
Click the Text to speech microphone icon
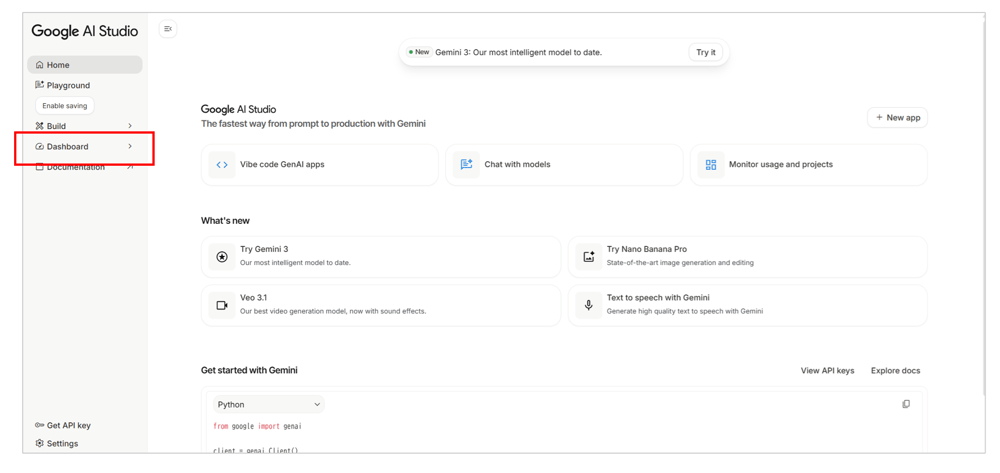coord(589,305)
